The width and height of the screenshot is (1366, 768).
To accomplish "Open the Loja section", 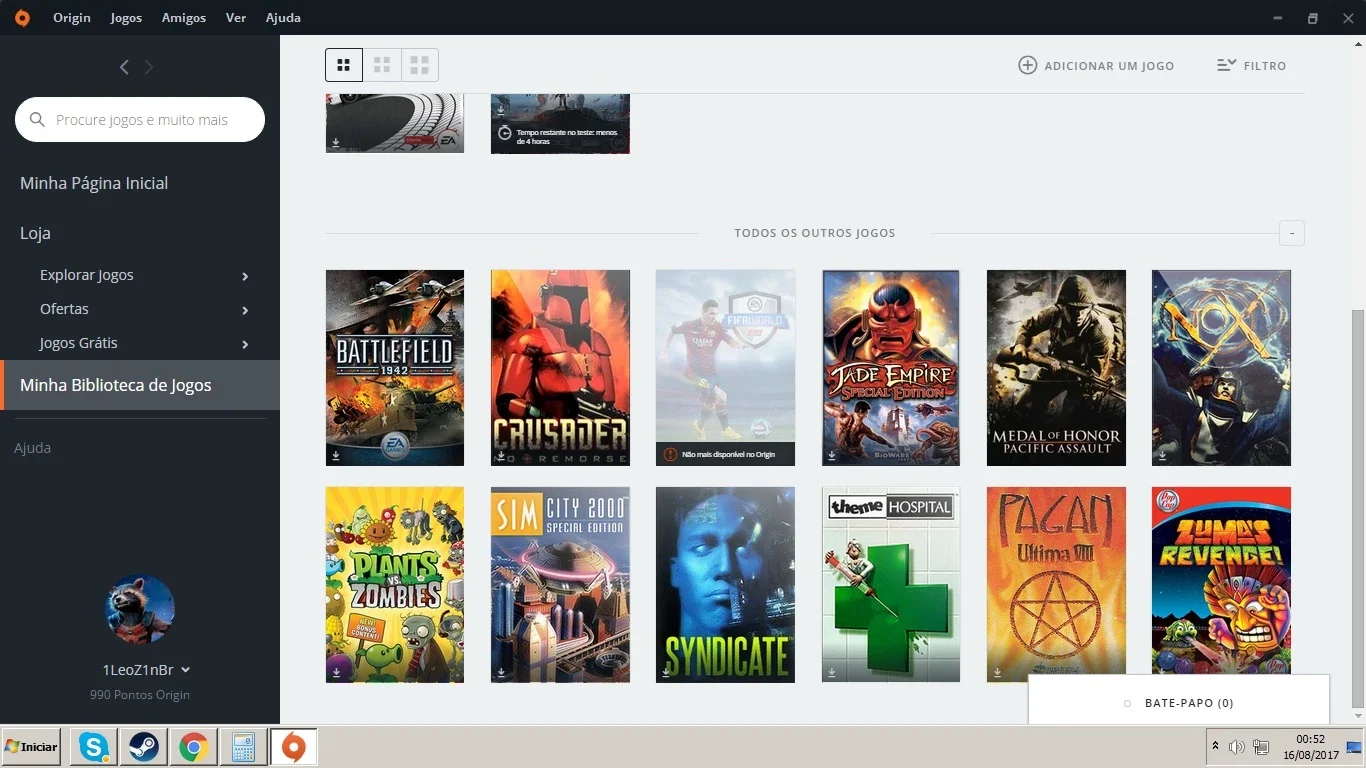I will (x=35, y=233).
